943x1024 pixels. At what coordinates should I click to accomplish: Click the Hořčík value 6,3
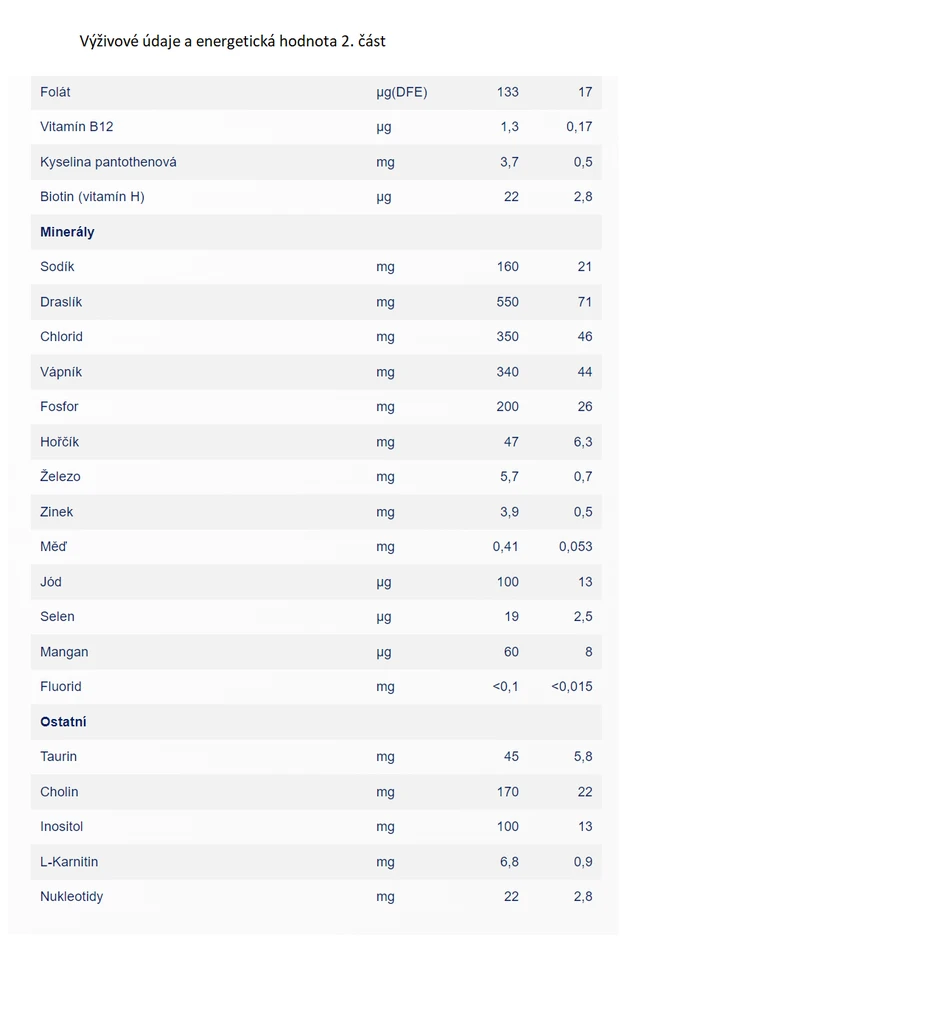[583, 441]
